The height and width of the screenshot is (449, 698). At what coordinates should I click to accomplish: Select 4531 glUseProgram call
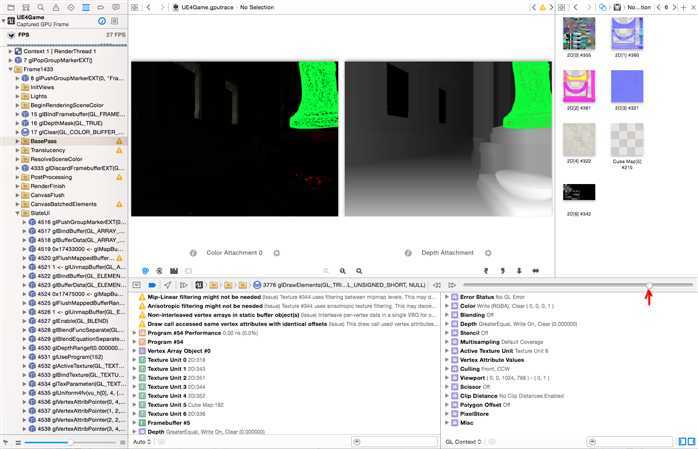70,357
